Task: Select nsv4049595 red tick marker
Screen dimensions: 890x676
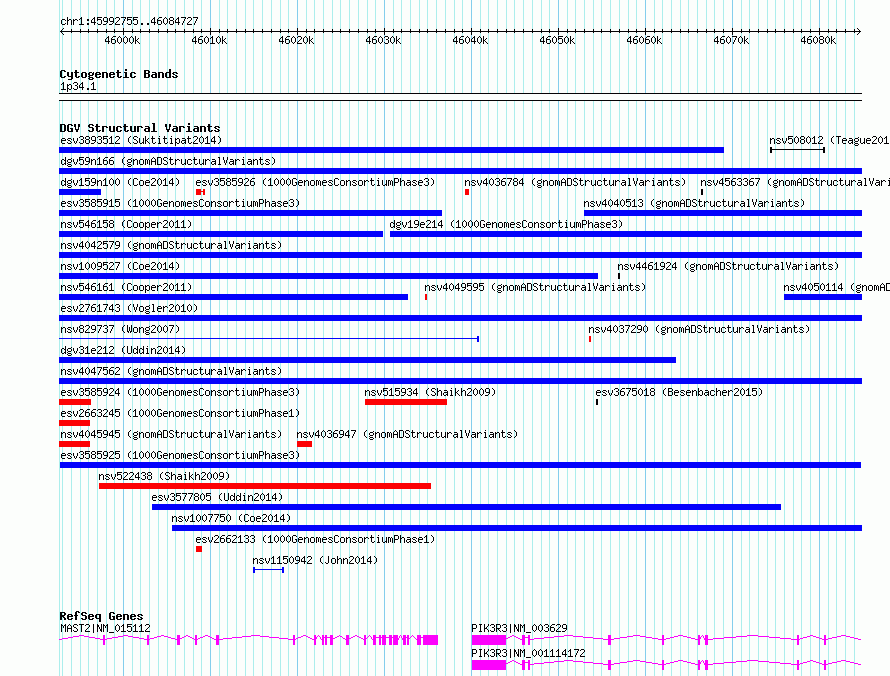Action: 426,297
